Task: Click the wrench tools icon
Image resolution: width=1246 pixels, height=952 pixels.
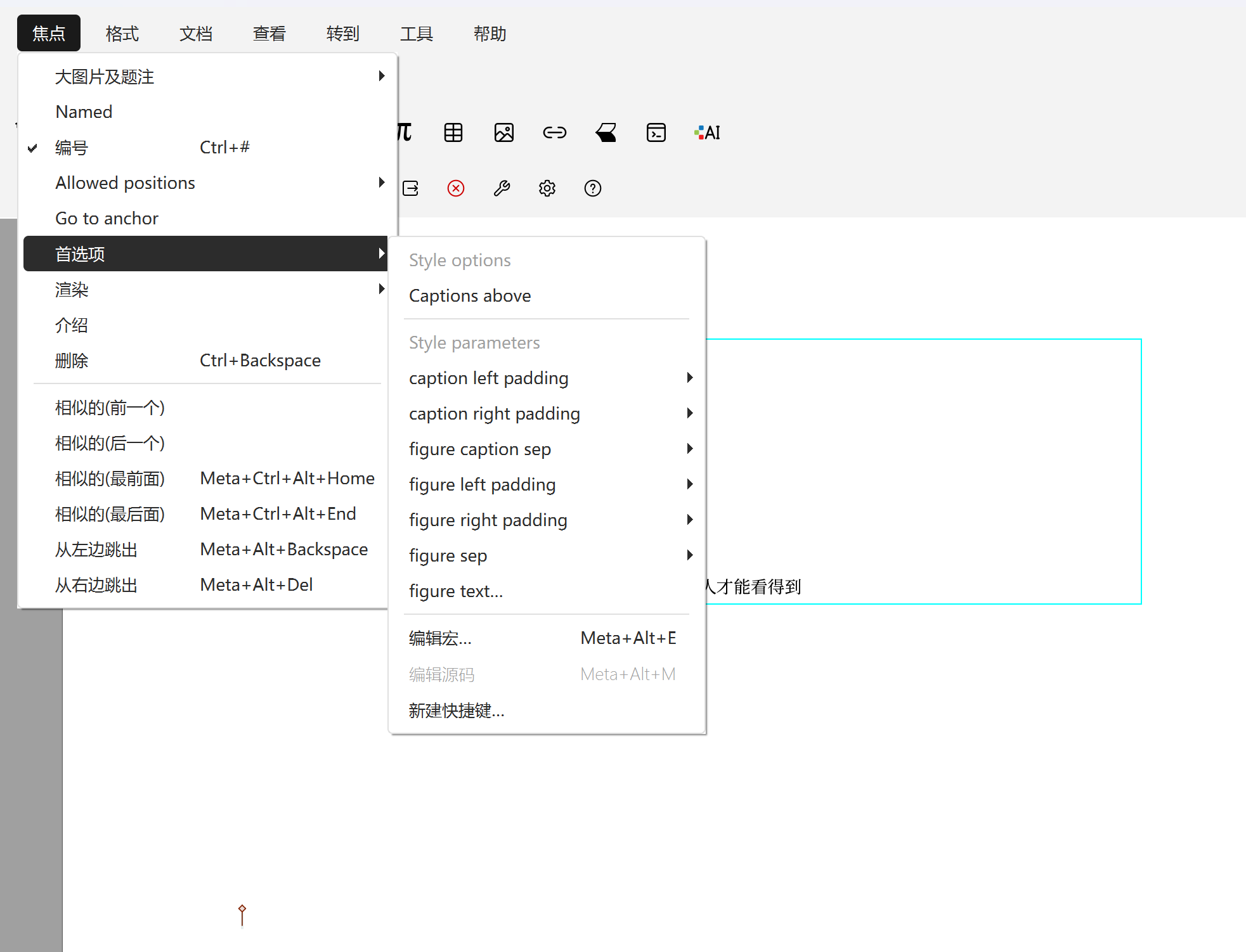Action: (502, 188)
